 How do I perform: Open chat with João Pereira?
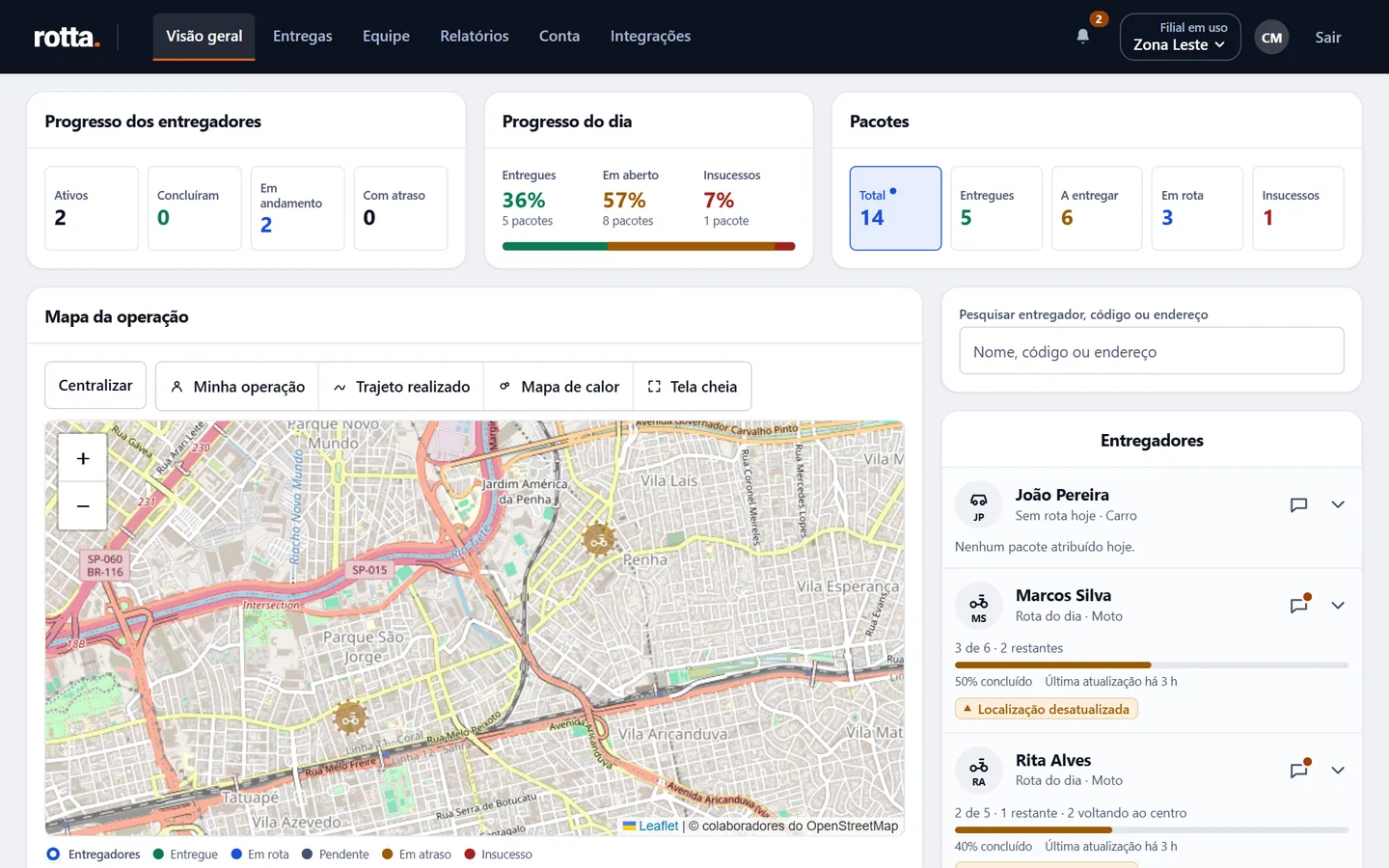(1298, 504)
